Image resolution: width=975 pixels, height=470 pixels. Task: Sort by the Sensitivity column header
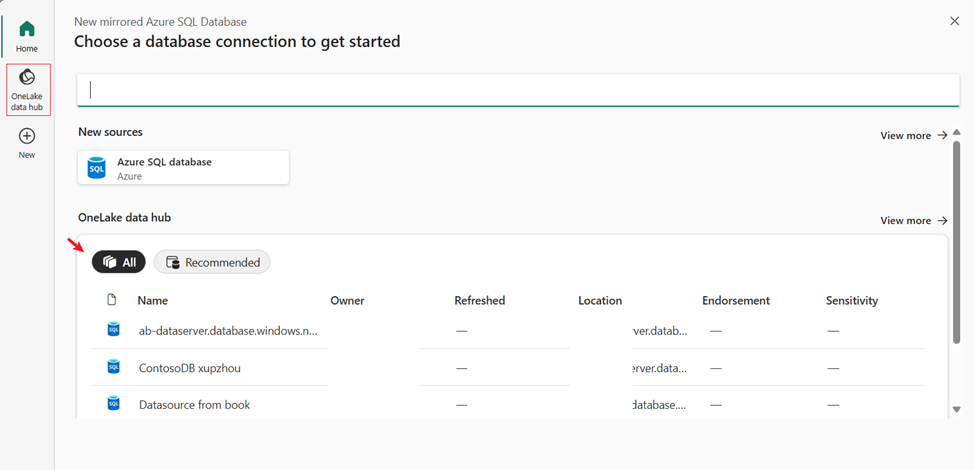click(x=852, y=301)
